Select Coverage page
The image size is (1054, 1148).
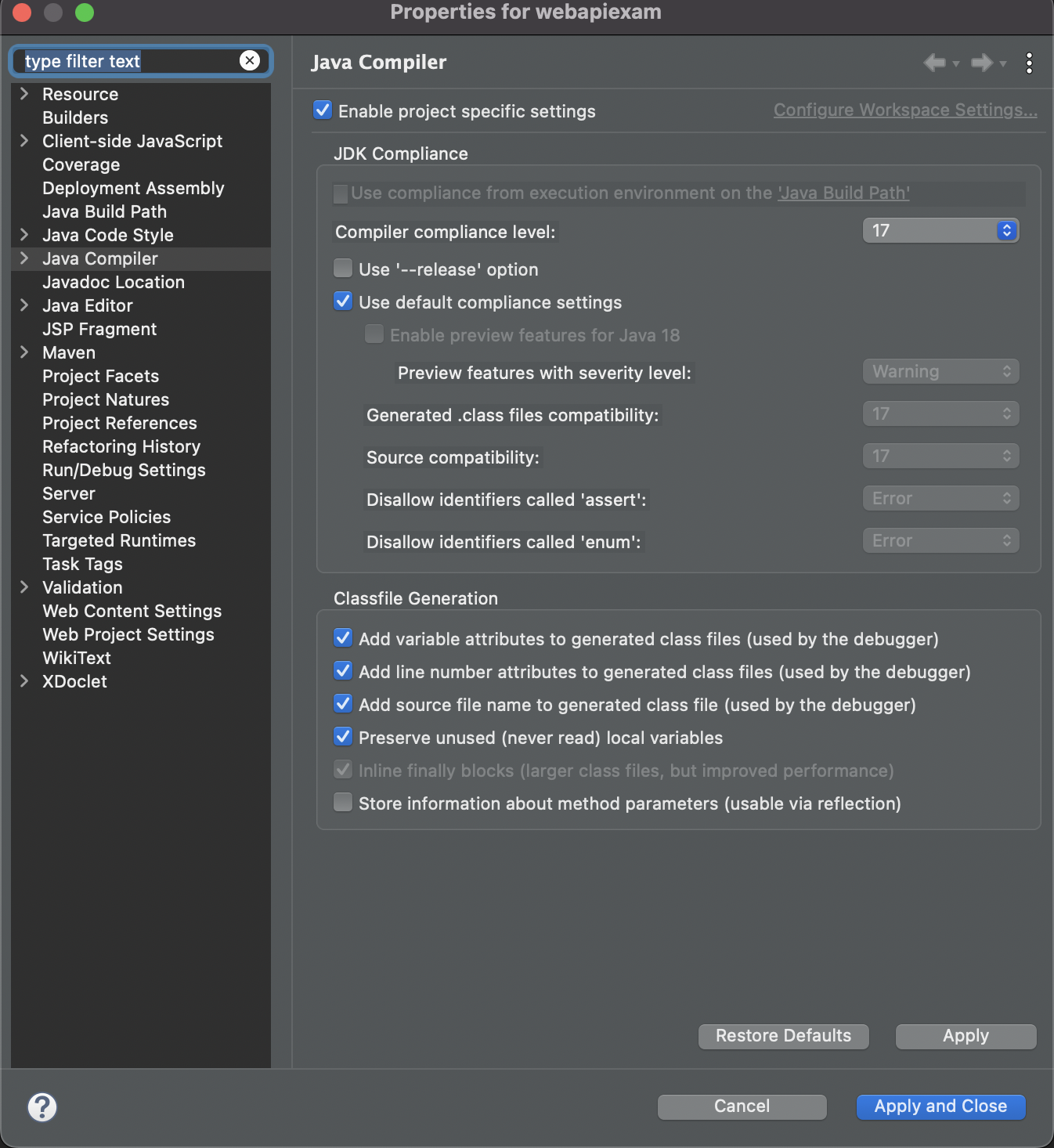tap(81, 164)
